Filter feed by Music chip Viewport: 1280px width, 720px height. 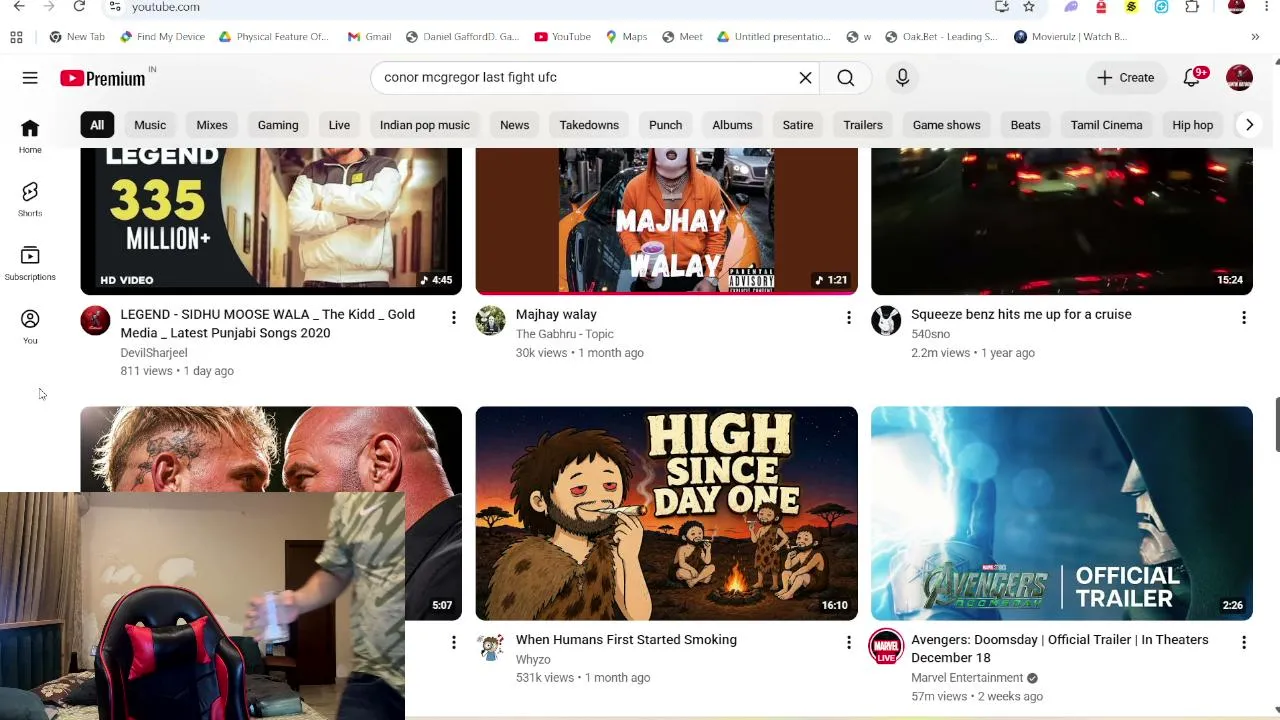click(150, 125)
